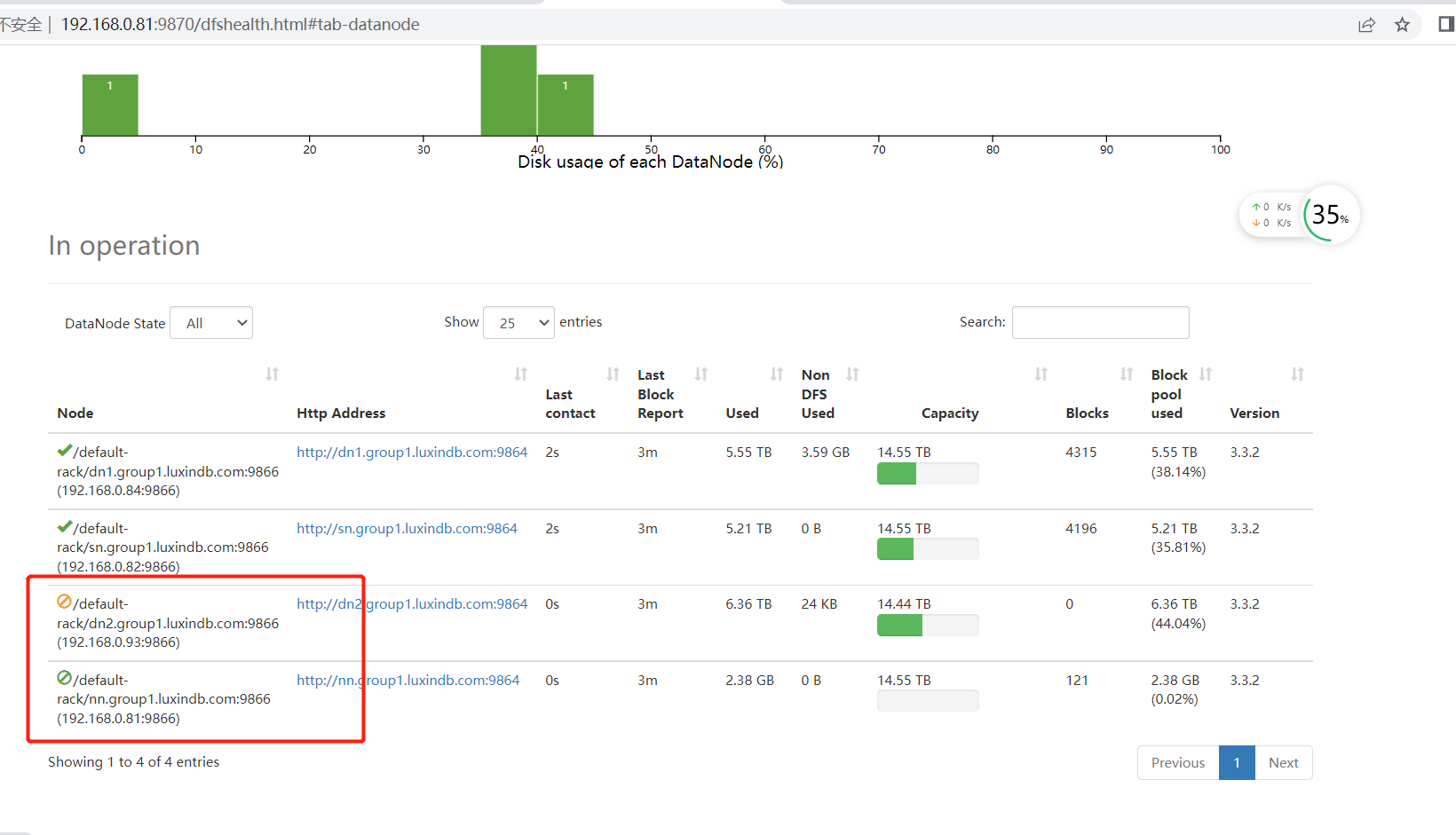Click histogram bar after 40 percent usage
The image size is (1456, 835).
coord(566,105)
